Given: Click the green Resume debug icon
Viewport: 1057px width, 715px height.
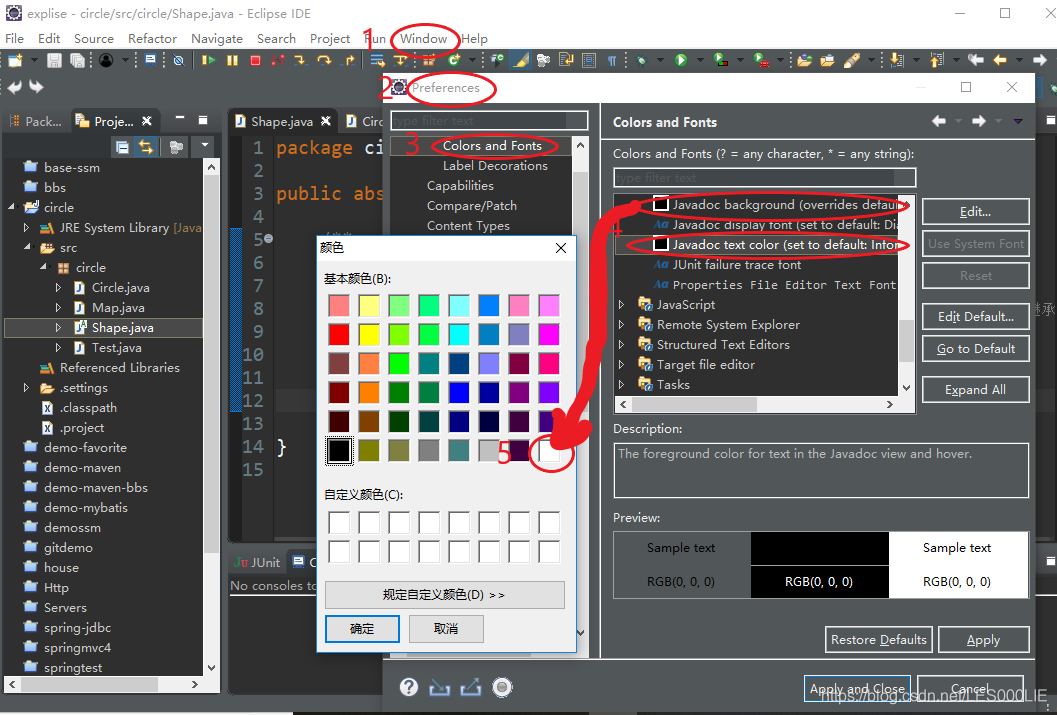Looking at the screenshot, I should tap(208, 61).
